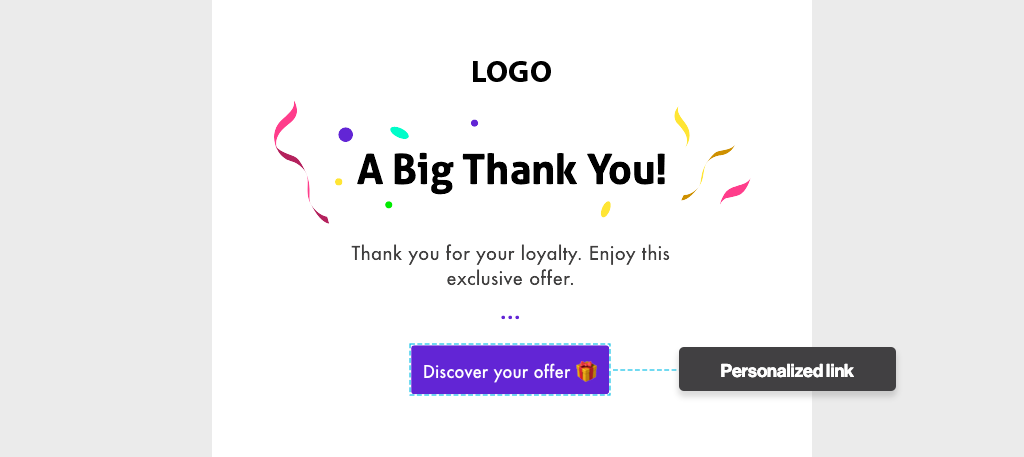Image resolution: width=1024 pixels, height=457 pixels.
Task: Click the gray area left of email
Action: (x=105, y=228)
